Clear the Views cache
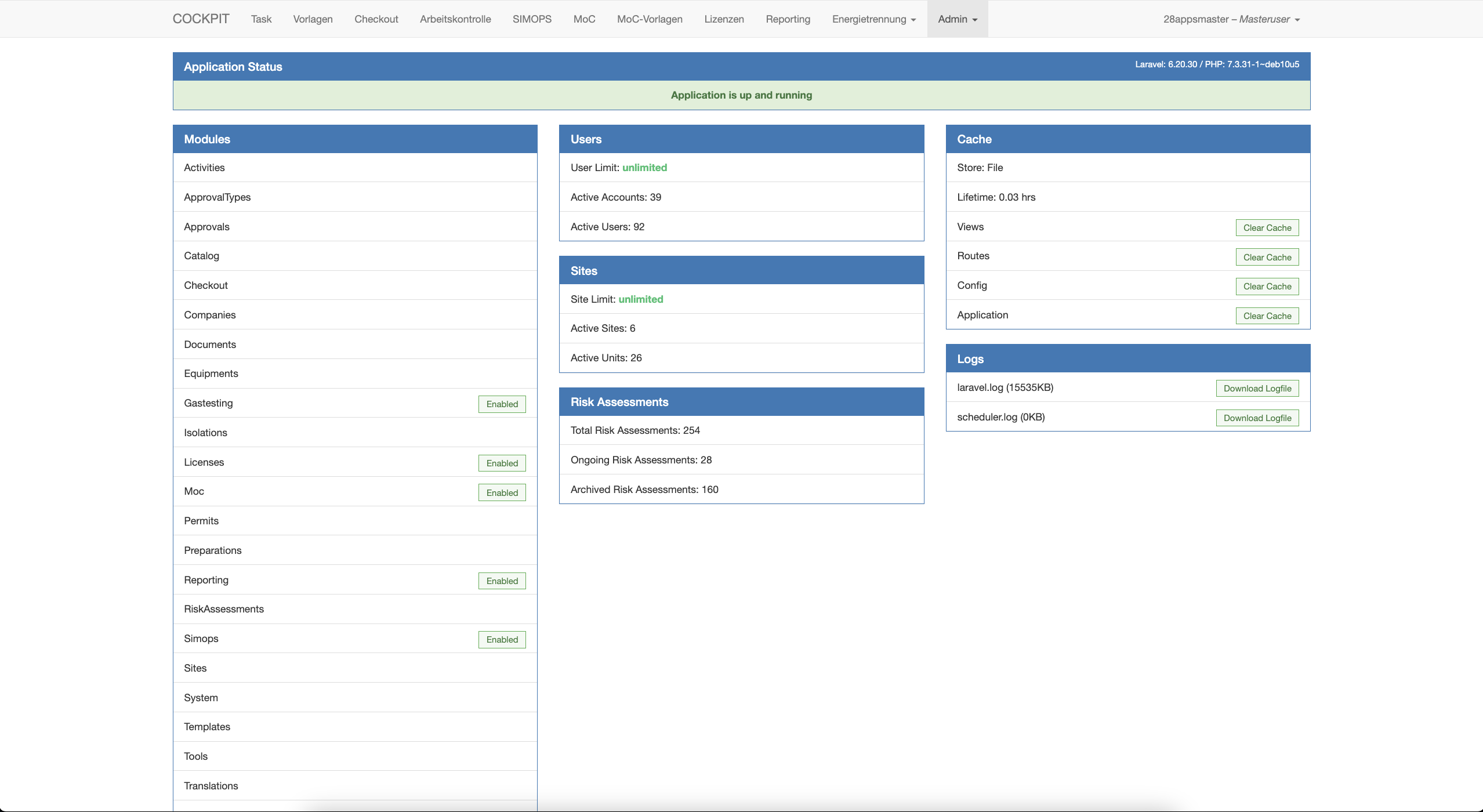 click(x=1267, y=228)
